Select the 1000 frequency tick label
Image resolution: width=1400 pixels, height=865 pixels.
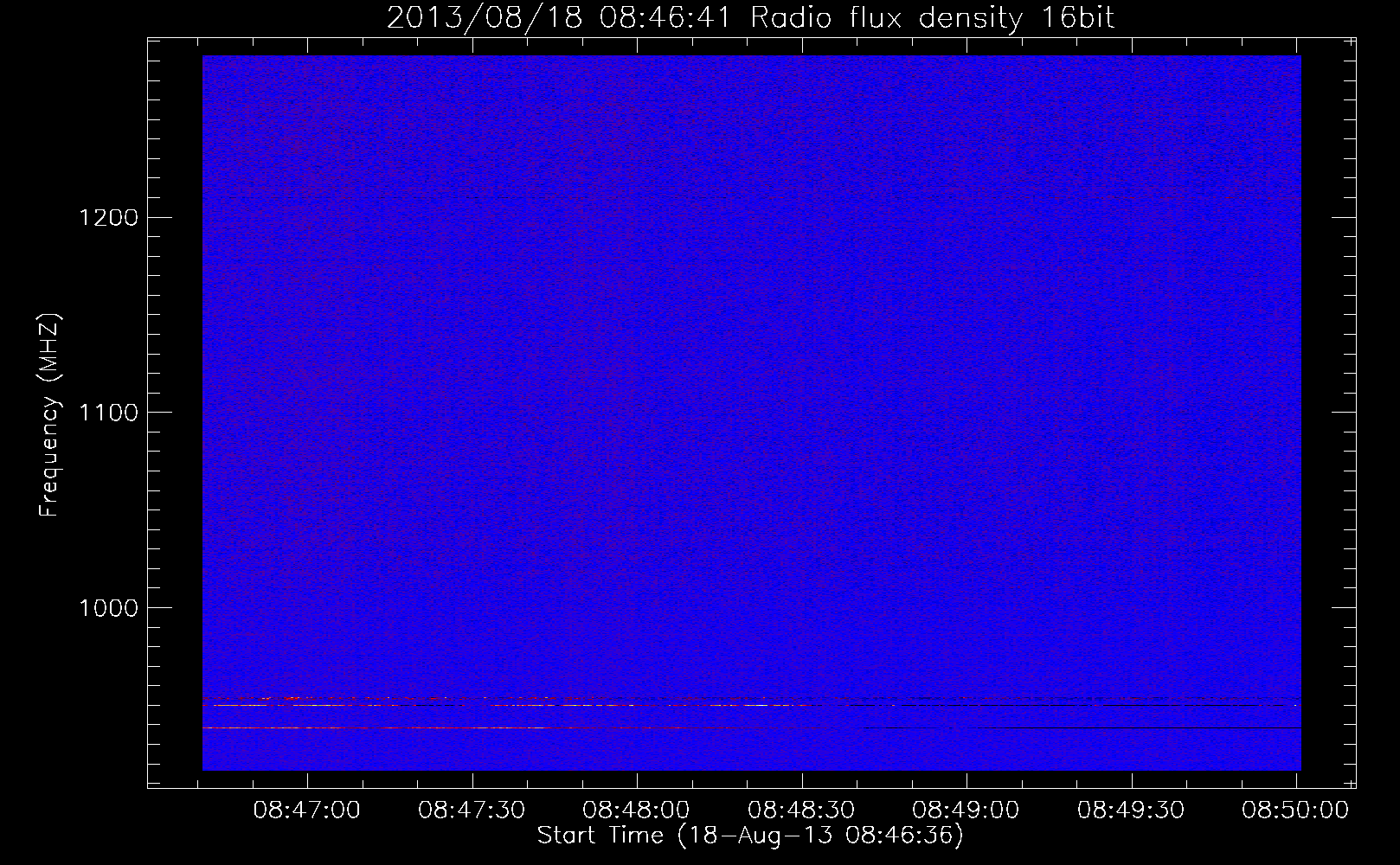(108, 608)
